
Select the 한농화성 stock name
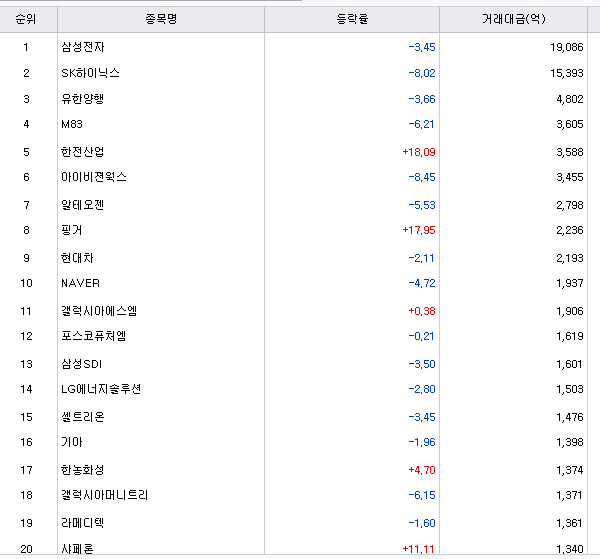pyautogui.click(x=83, y=470)
